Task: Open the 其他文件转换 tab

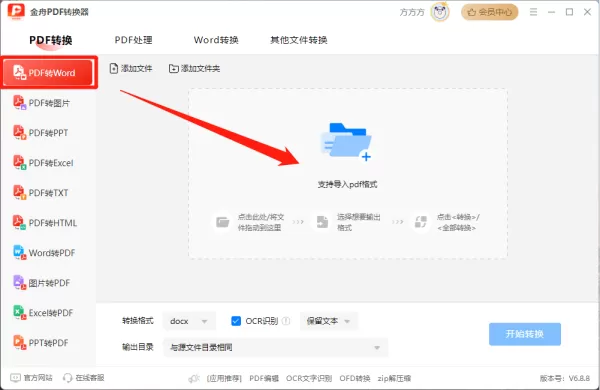Action: tap(298, 40)
